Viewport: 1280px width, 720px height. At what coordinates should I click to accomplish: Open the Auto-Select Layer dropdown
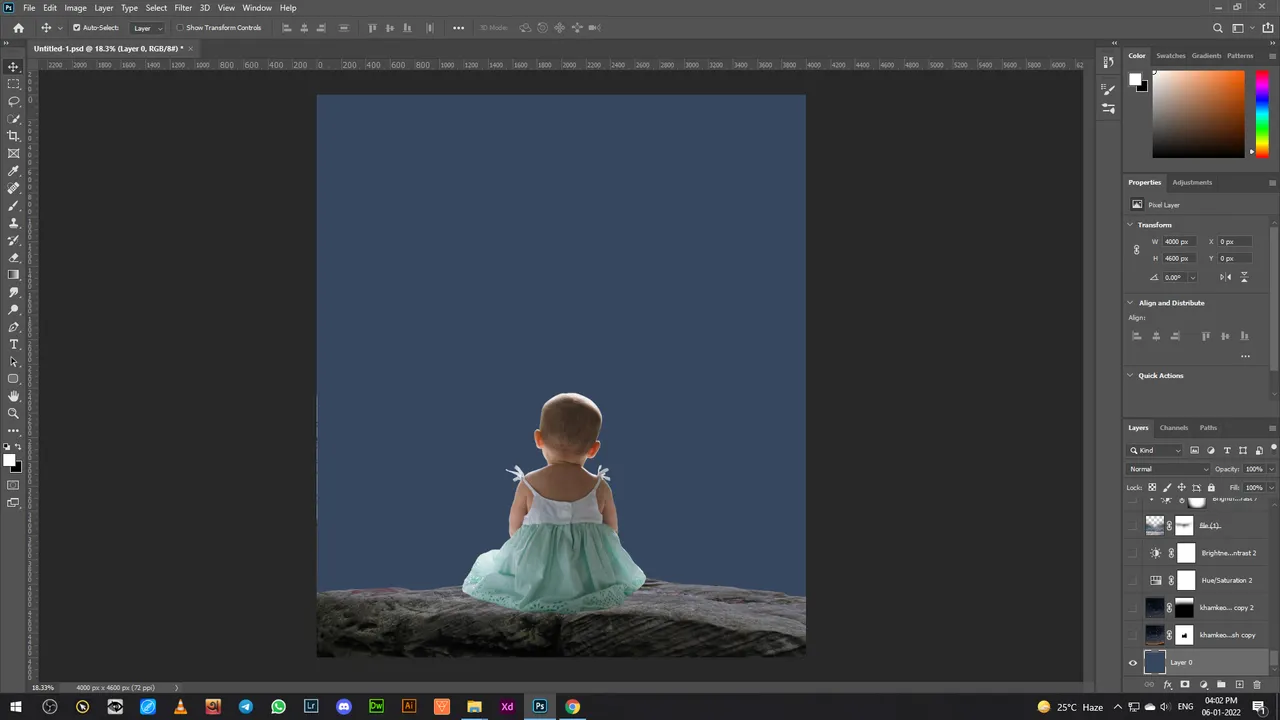tap(147, 28)
